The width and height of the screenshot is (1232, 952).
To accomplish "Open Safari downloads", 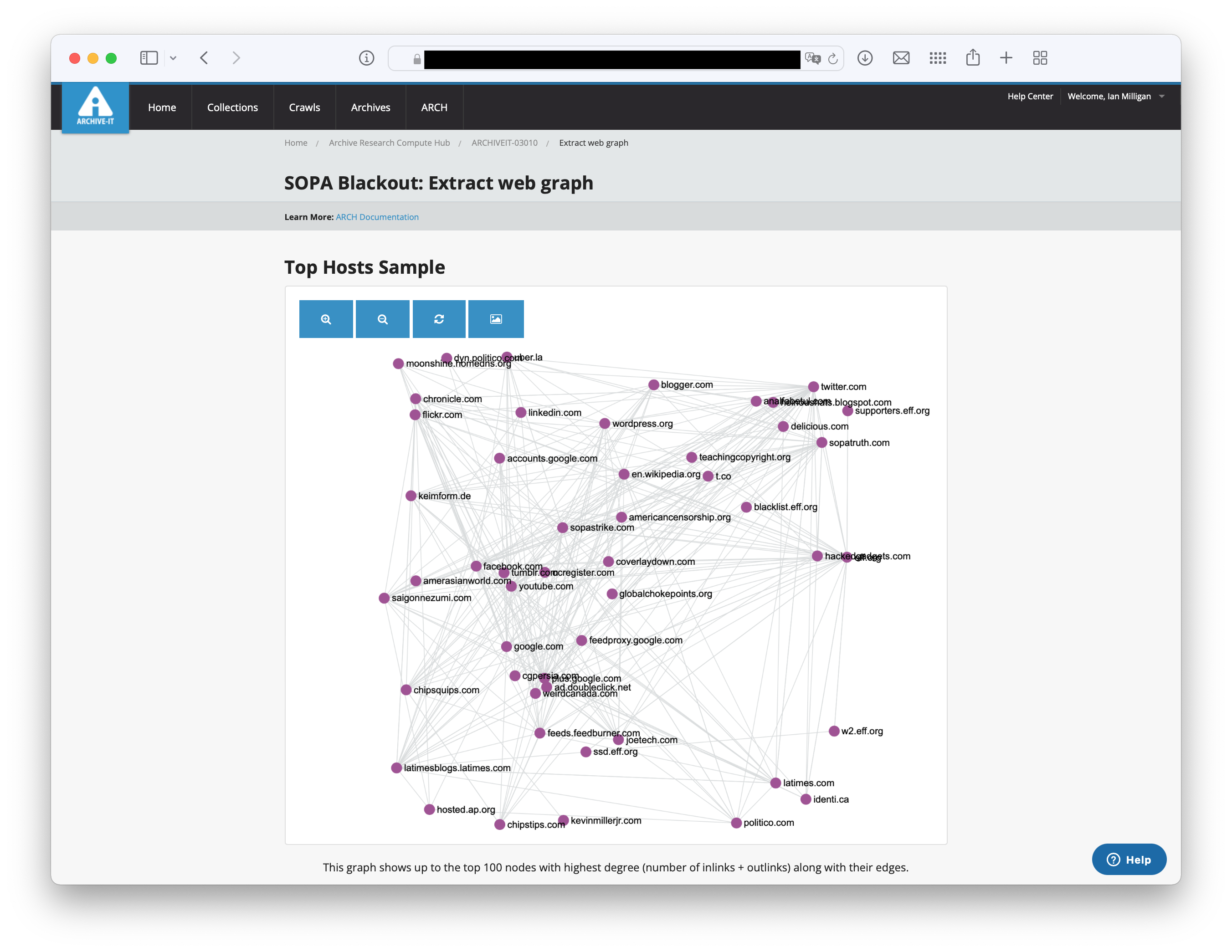I will coord(865,58).
